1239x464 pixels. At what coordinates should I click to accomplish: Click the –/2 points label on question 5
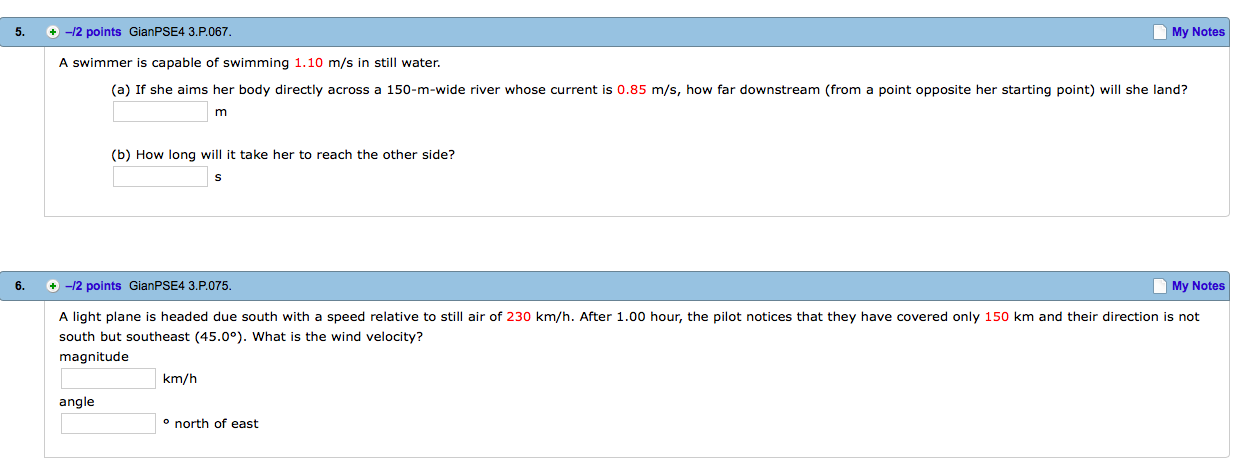pos(93,32)
